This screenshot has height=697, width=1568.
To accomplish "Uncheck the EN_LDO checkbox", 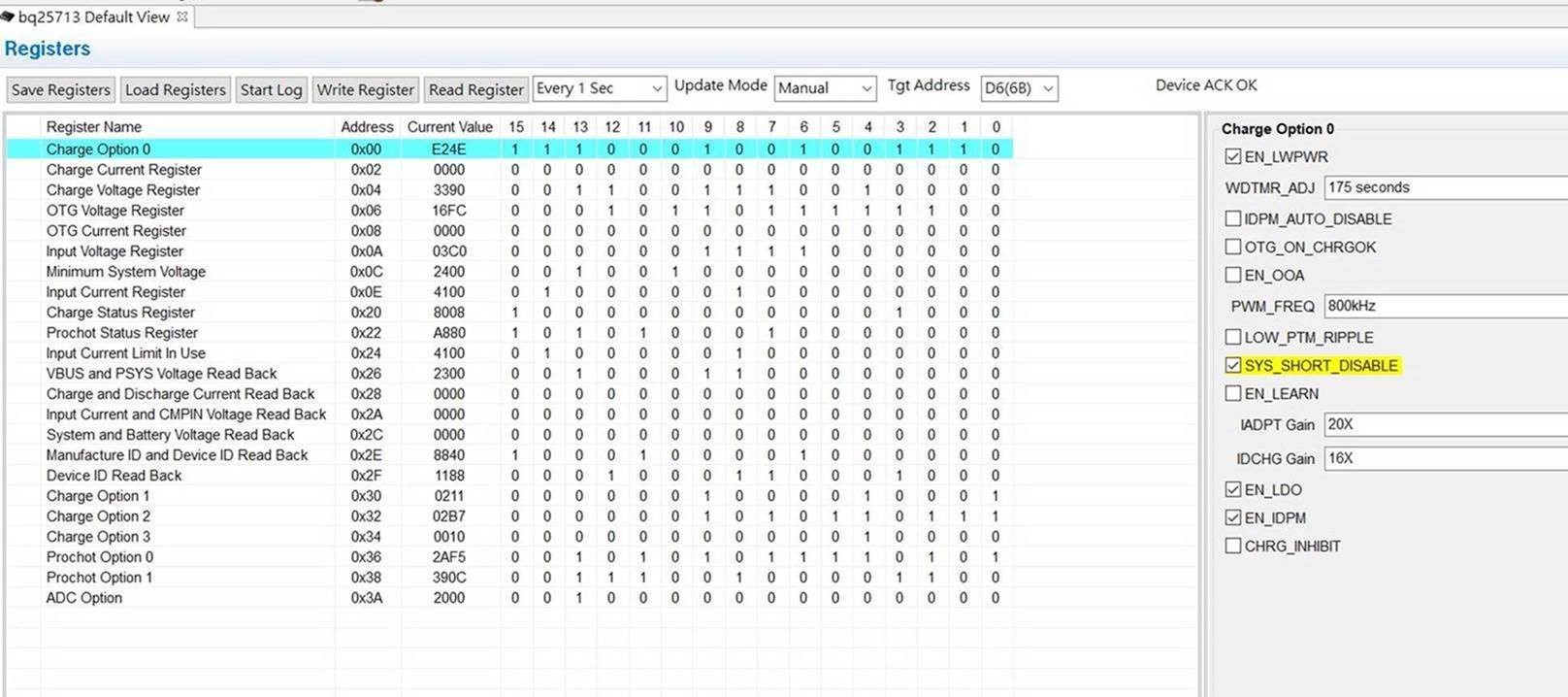I will [x=1233, y=489].
